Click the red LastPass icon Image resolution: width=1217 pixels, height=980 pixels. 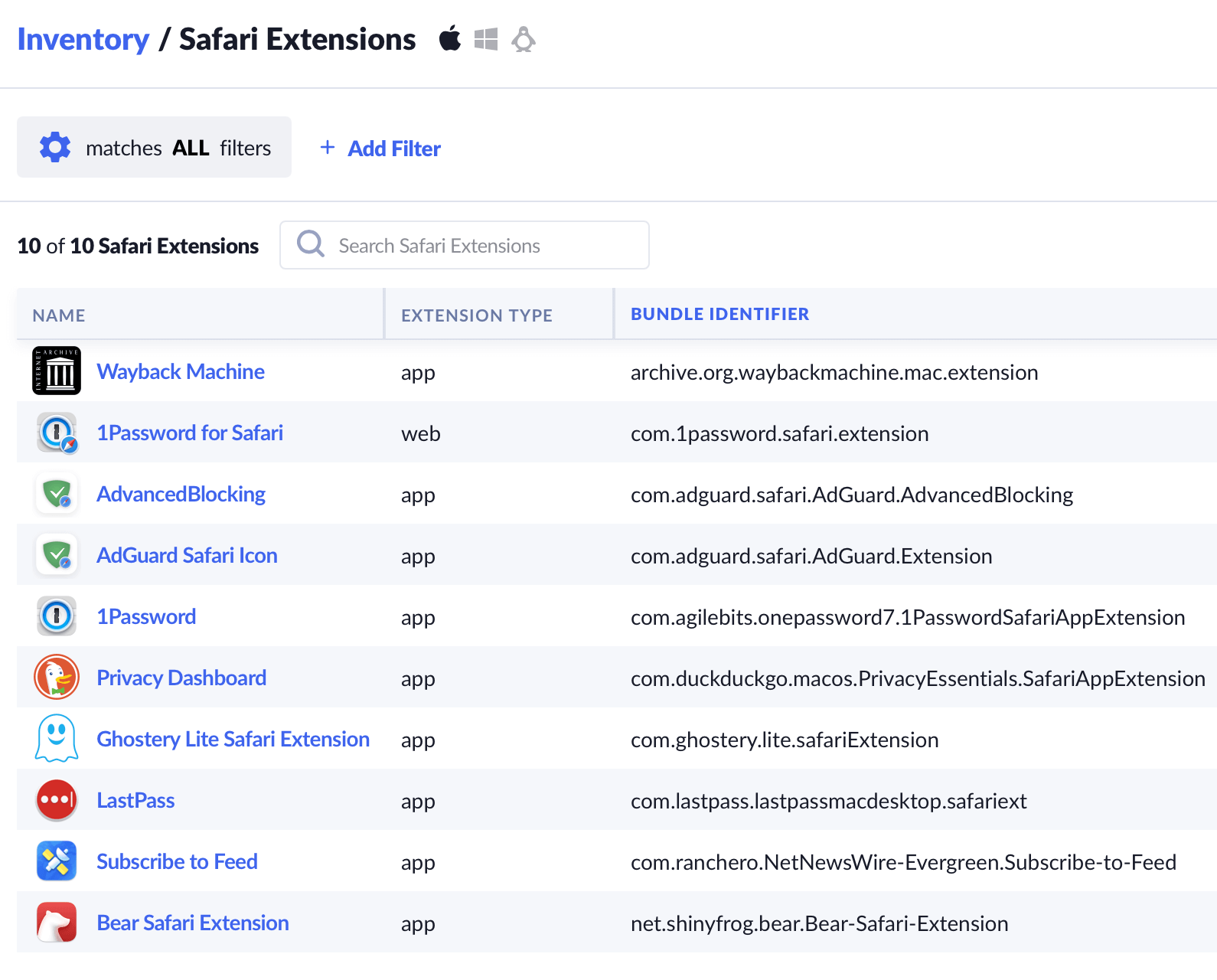(57, 800)
